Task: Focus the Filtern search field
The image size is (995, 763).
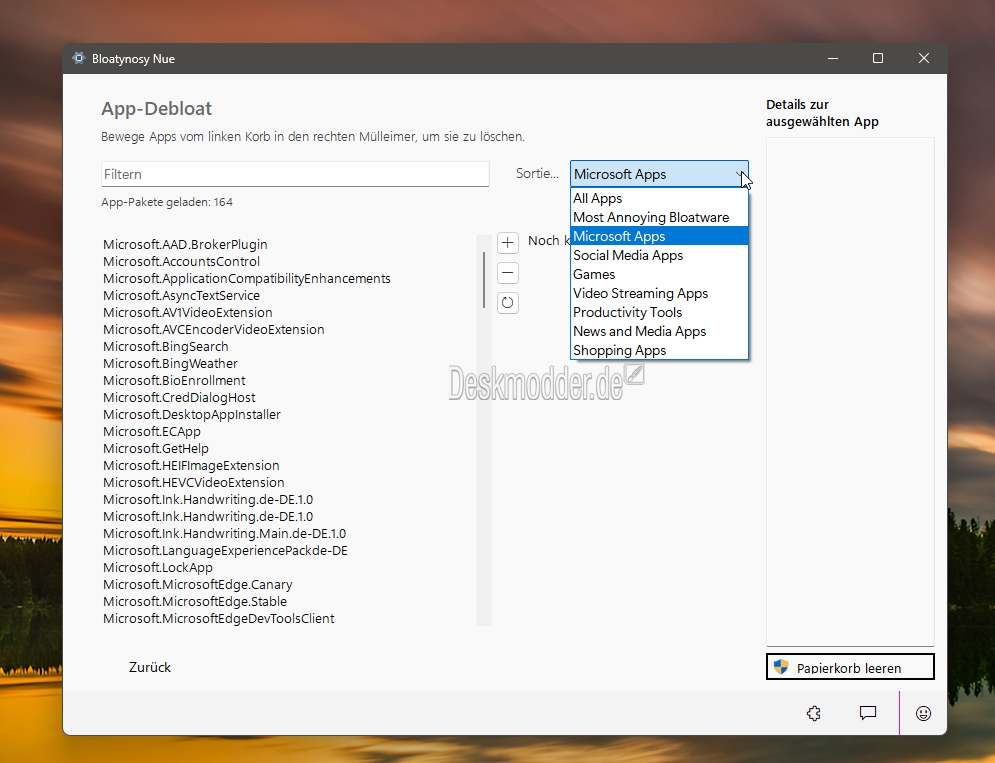Action: 295,174
